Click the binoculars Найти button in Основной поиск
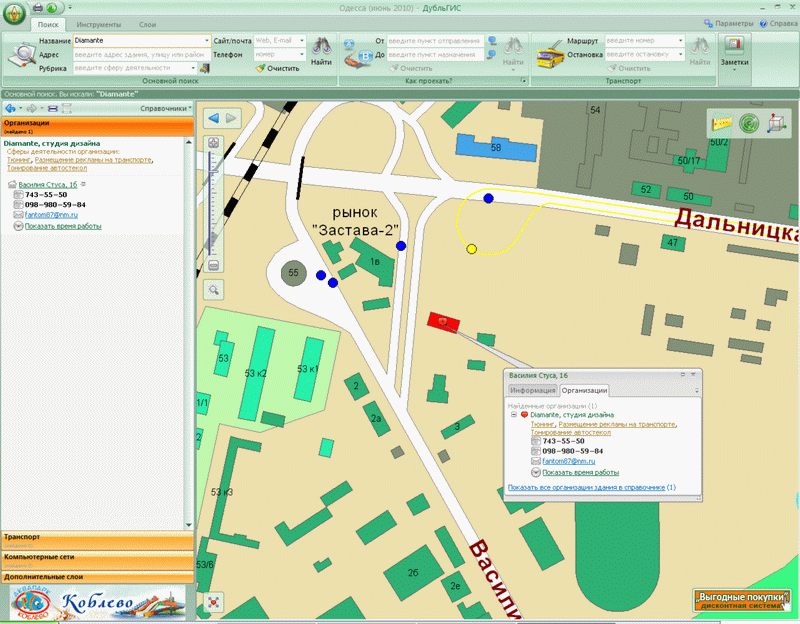 [321, 52]
